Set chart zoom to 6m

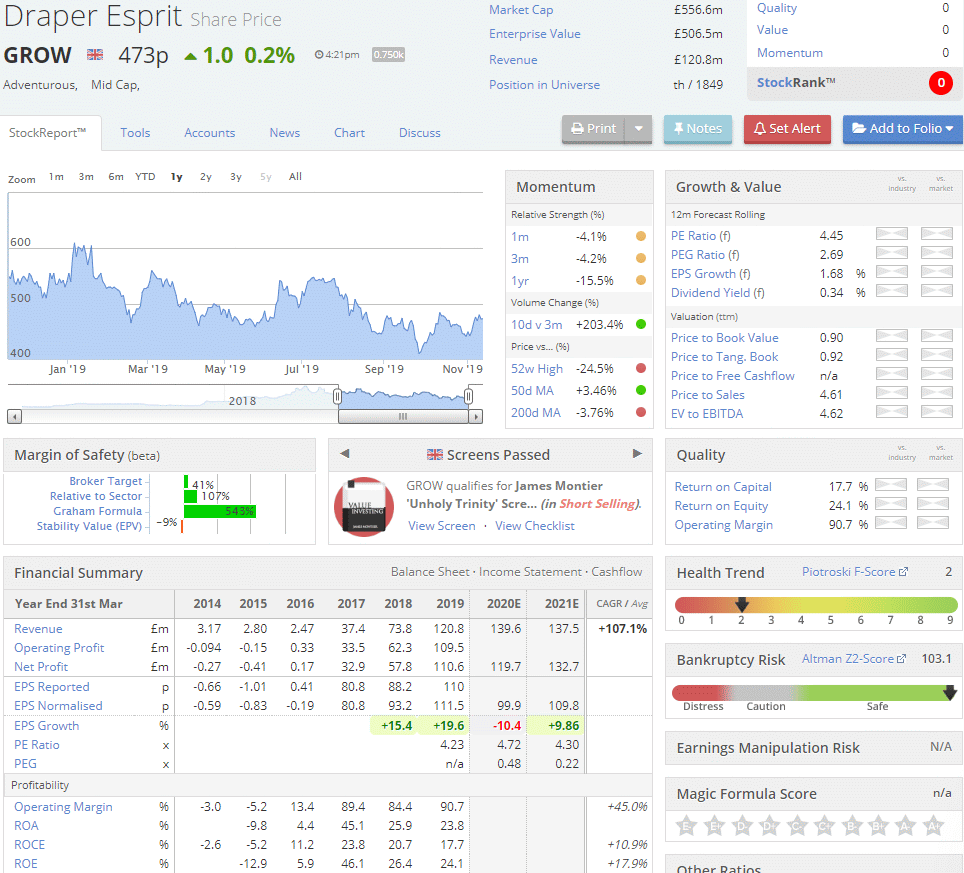coord(116,176)
